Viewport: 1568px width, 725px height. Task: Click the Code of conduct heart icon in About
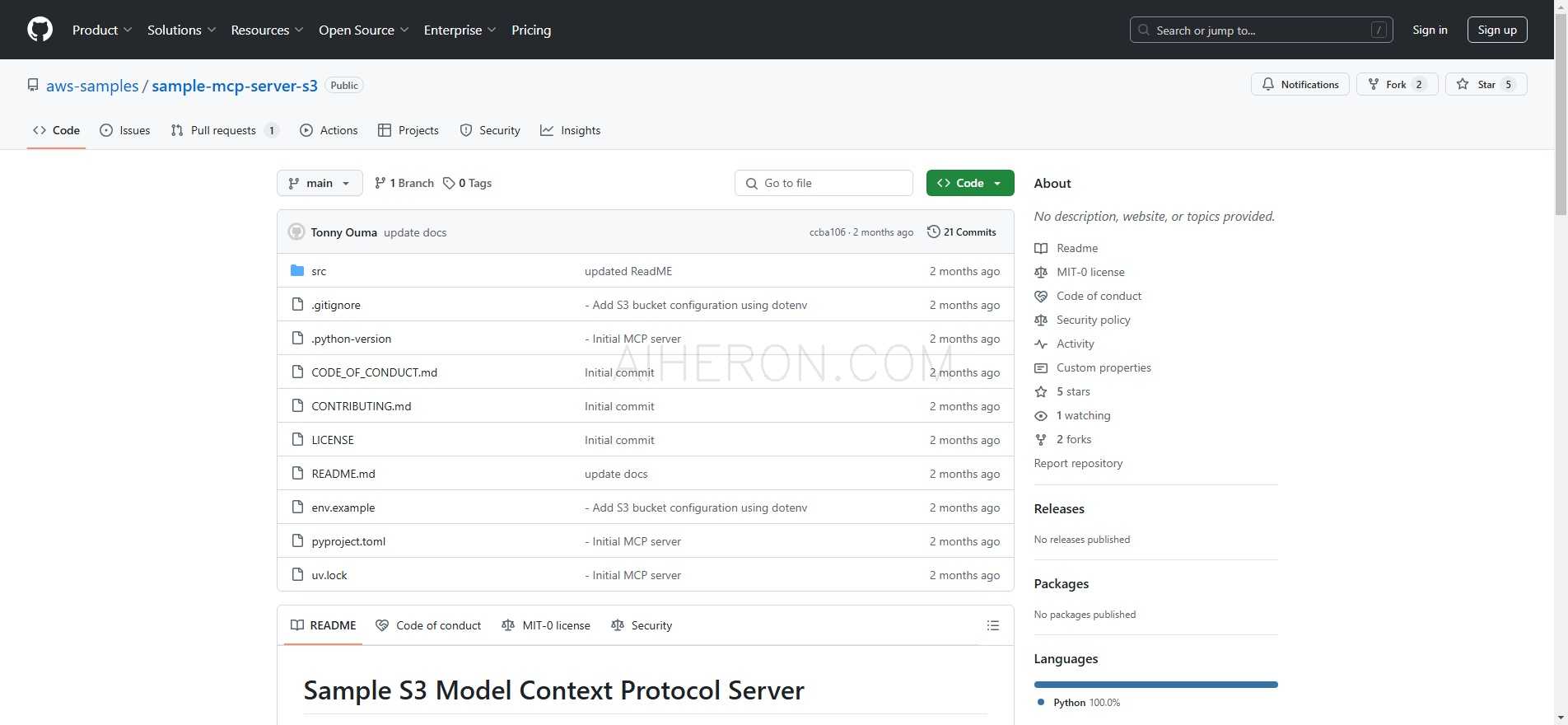1041,296
